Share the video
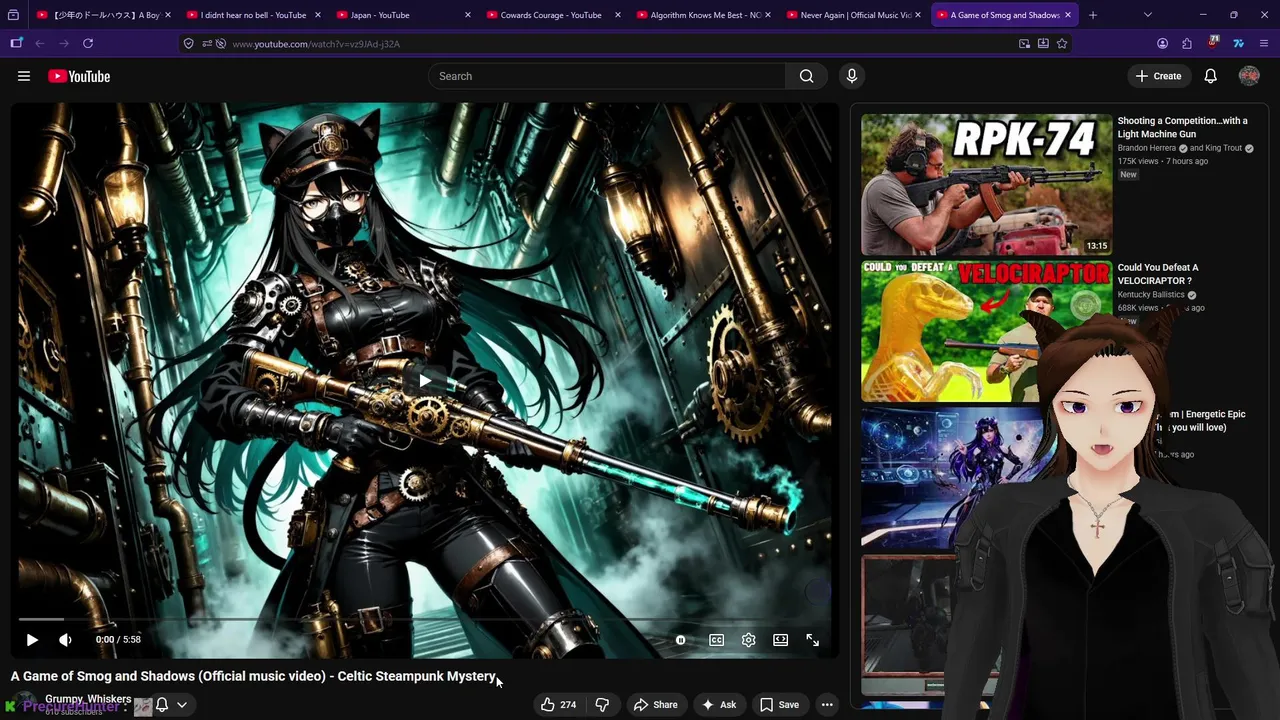 coord(655,705)
